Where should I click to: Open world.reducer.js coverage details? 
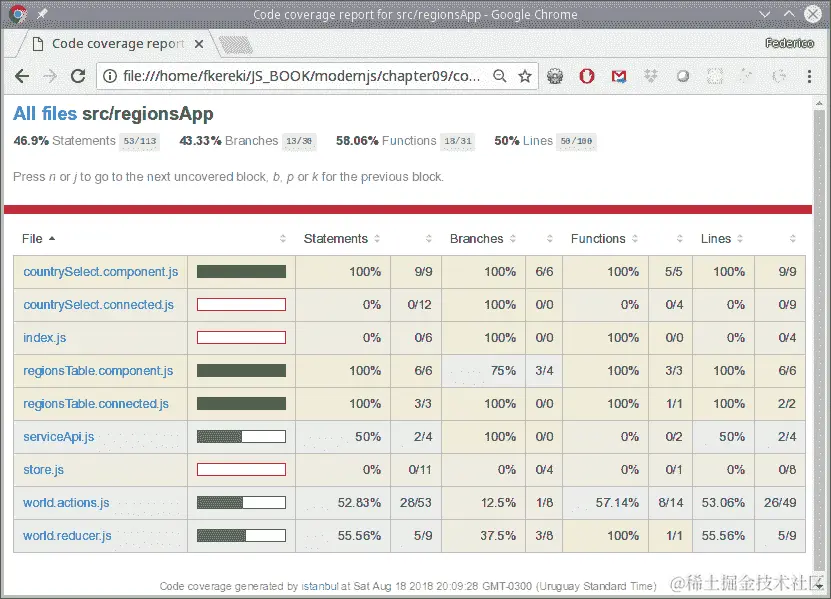[x=67, y=535]
